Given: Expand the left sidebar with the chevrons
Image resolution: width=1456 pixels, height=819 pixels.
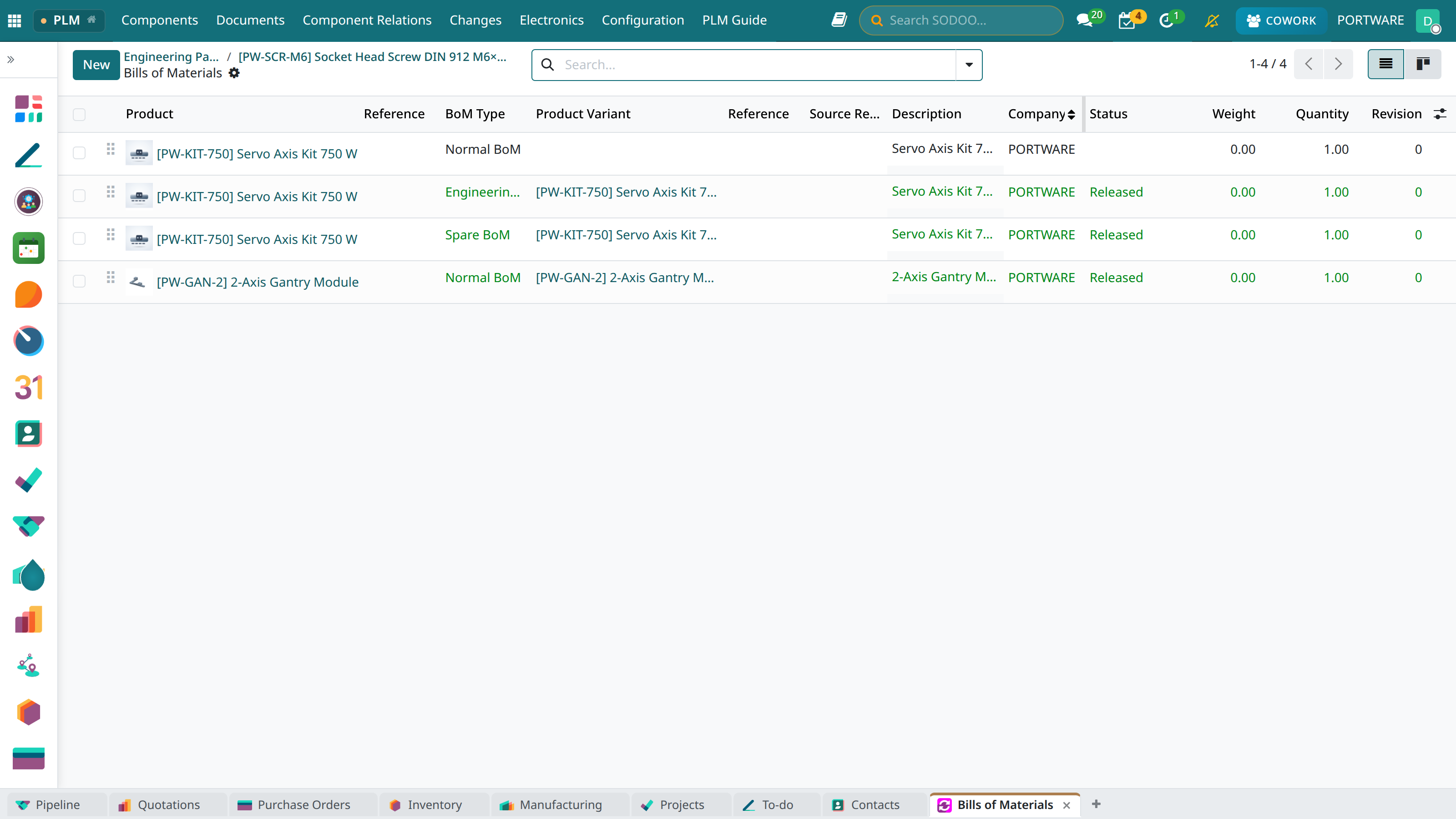Looking at the screenshot, I should 11,59.
